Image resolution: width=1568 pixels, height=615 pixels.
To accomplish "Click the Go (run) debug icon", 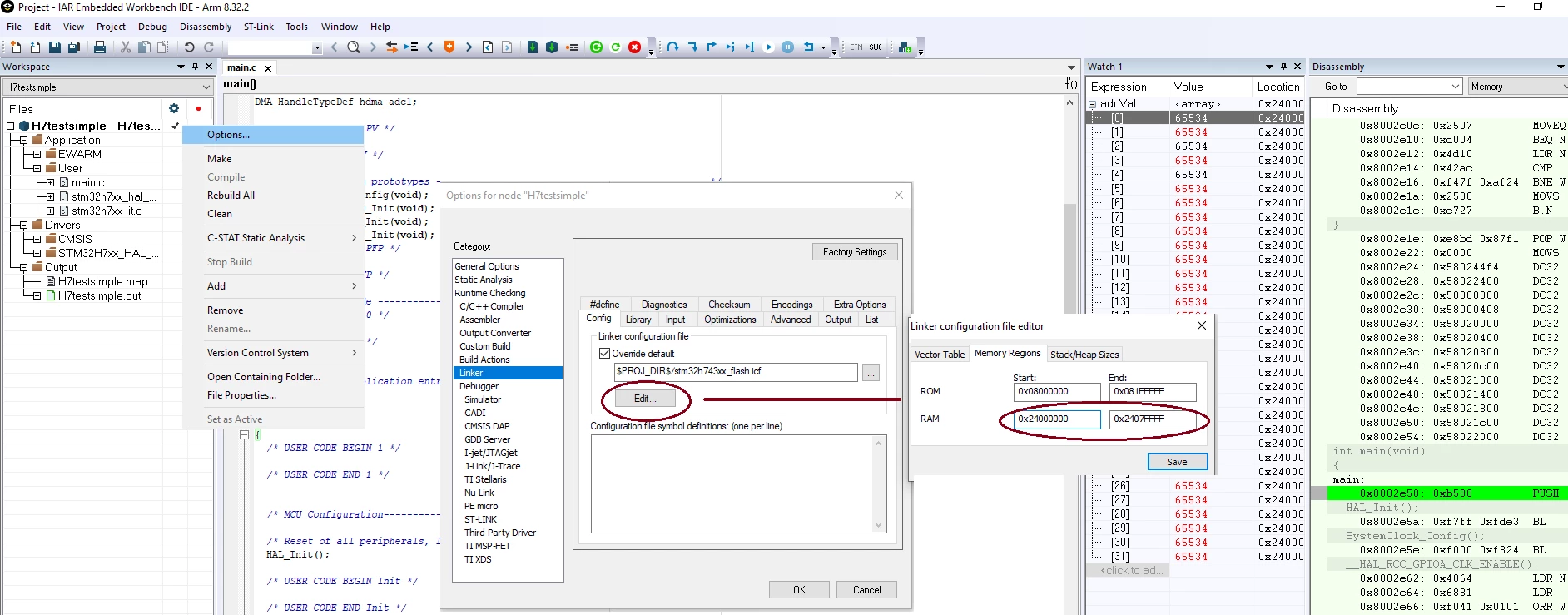I will 768,47.
